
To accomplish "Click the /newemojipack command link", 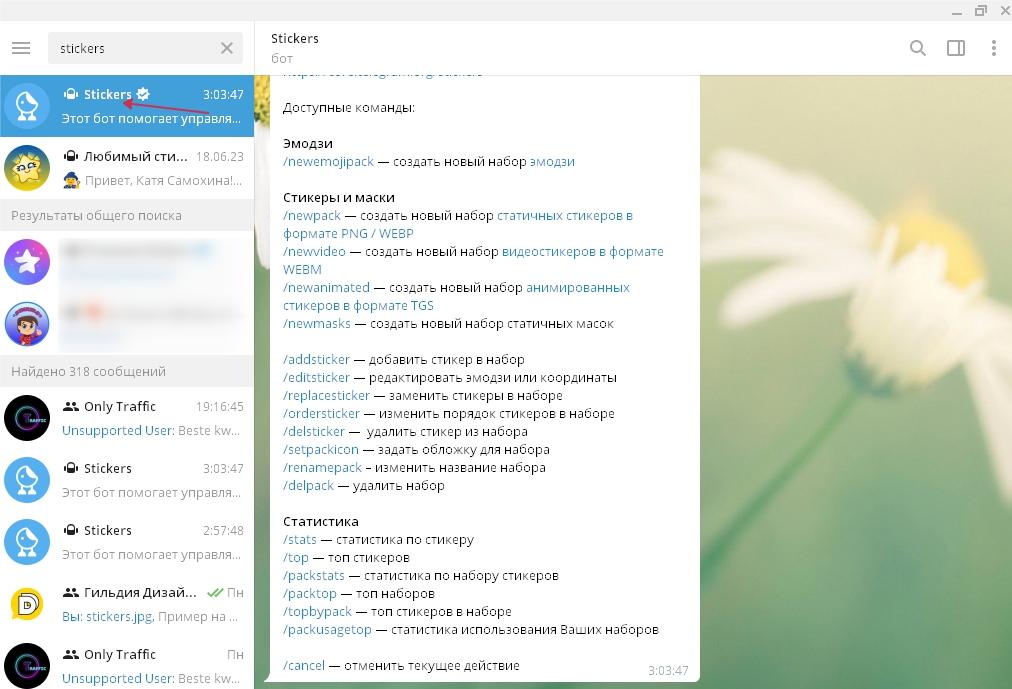I will point(328,161).
